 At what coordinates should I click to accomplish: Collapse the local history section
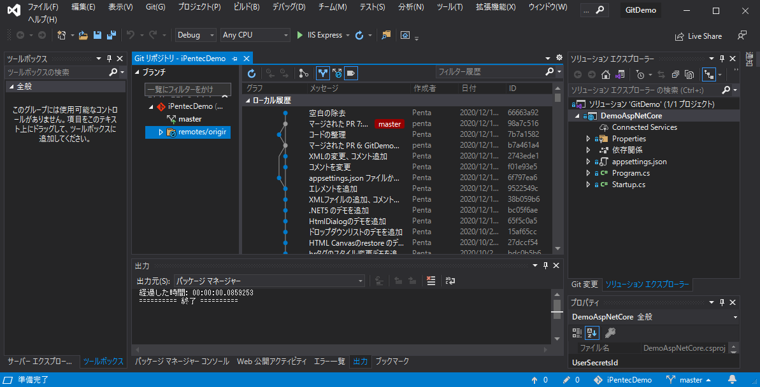(x=248, y=100)
